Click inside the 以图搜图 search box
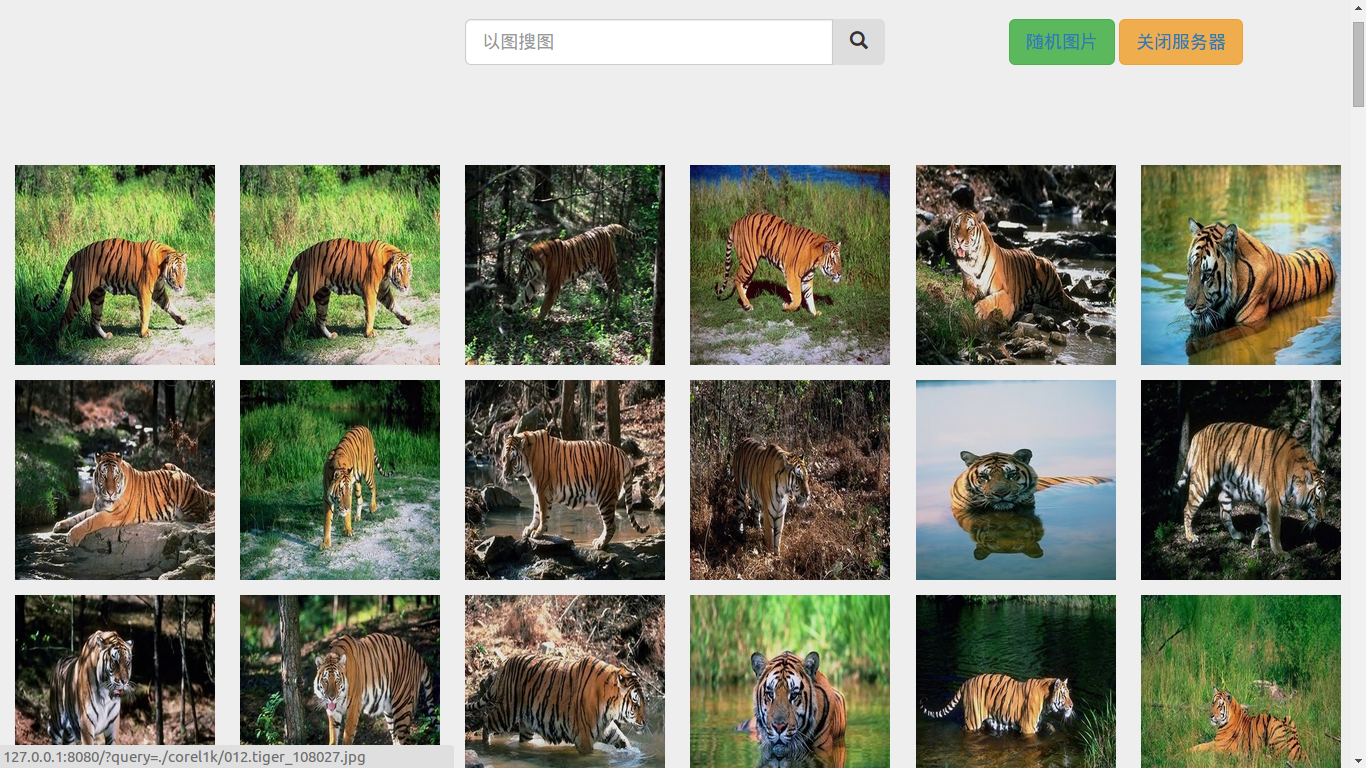Screen dimensions: 1366x768 pos(648,41)
